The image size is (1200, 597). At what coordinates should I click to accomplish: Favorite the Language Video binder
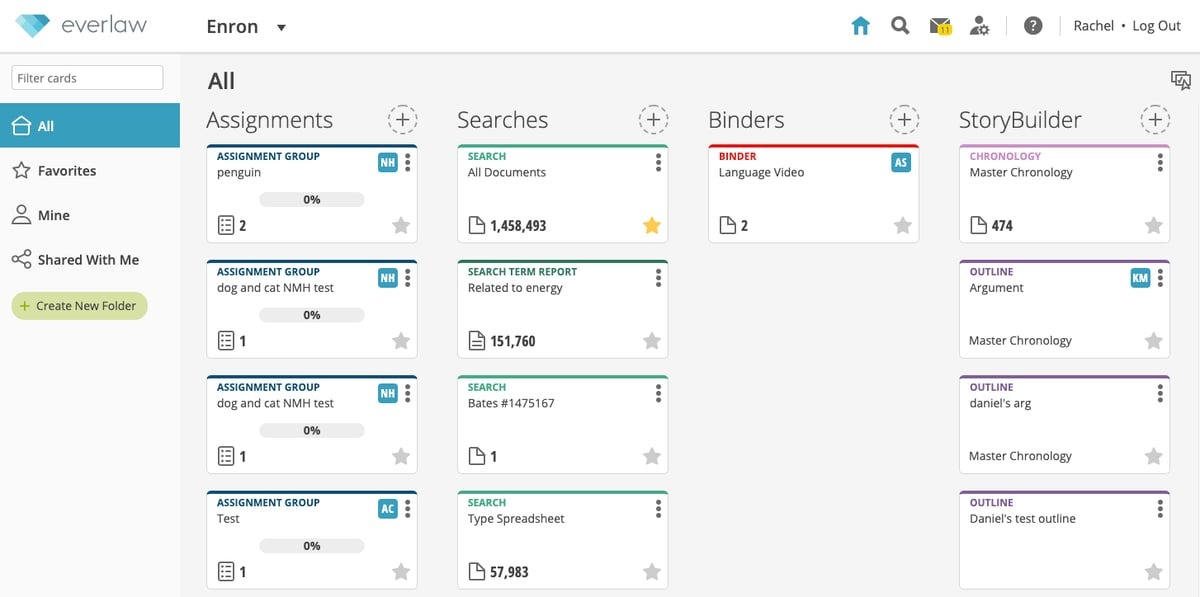point(903,226)
